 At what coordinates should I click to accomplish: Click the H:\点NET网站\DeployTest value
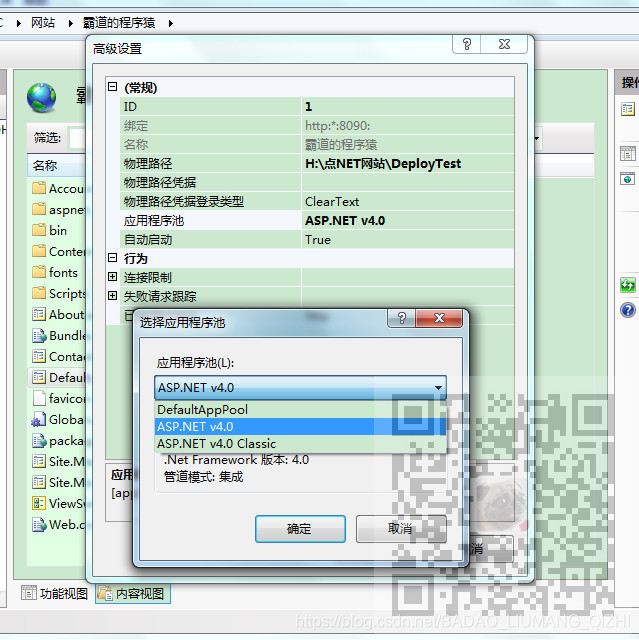[383, 164]
